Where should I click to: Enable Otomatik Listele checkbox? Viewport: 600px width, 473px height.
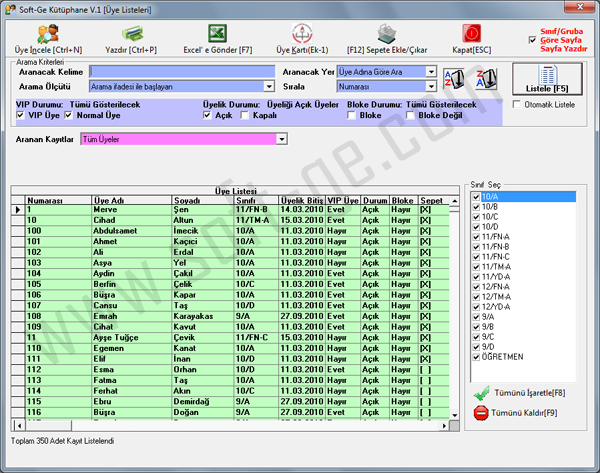(517, 104)
